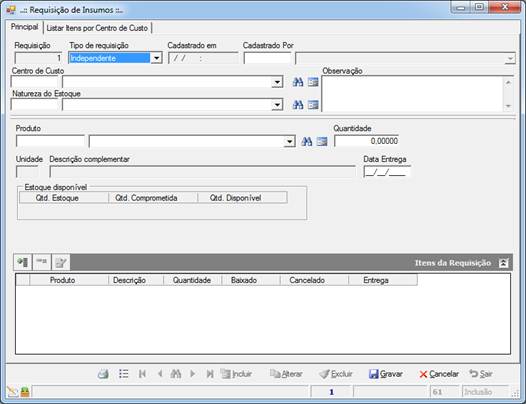The height and width of the screenshot is (404, 526).
Task: Search Centro de Custo with binoculars icon
Action: [298, 82]
